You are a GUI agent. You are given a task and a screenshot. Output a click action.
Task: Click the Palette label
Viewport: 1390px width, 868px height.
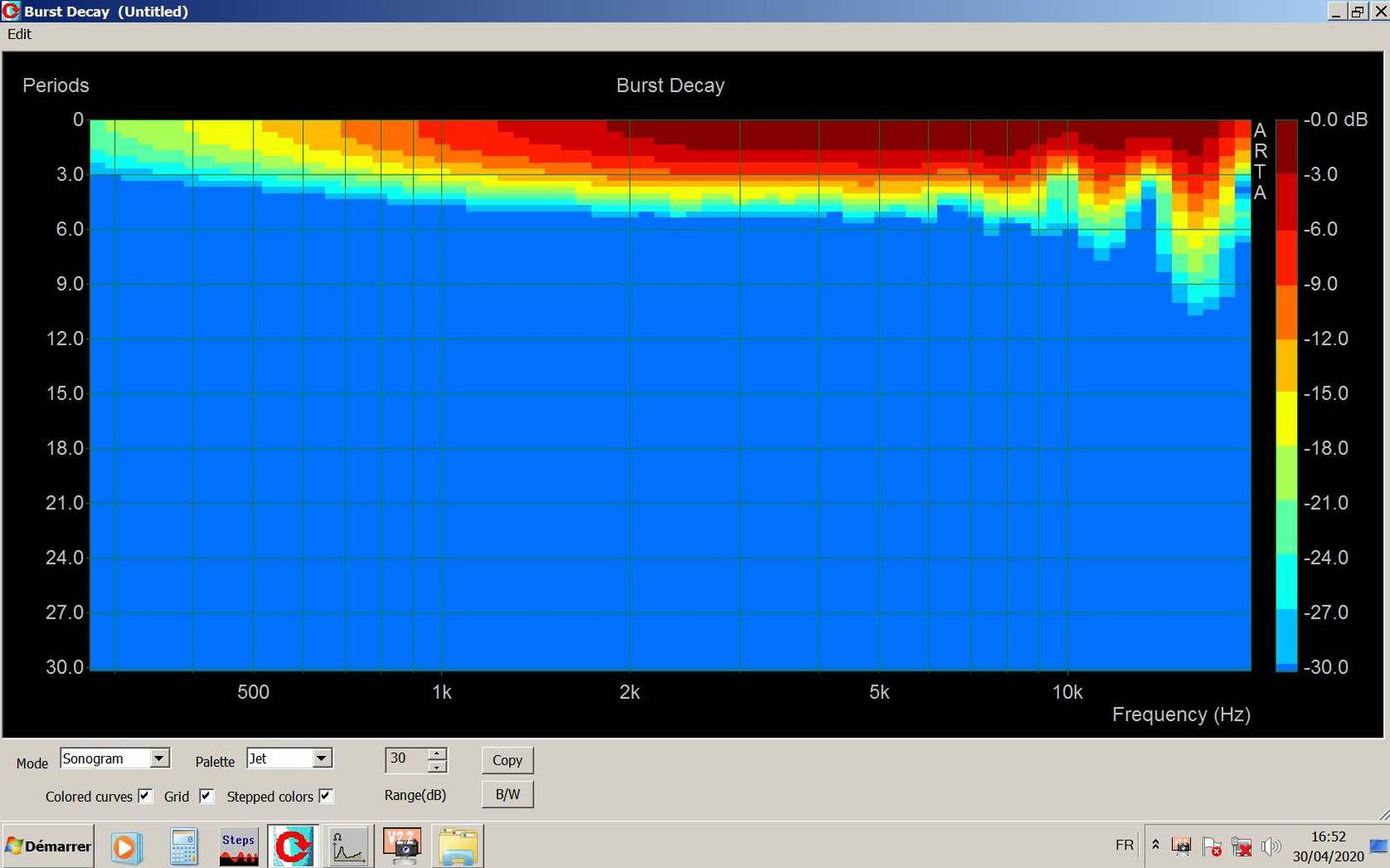point(215,762)
